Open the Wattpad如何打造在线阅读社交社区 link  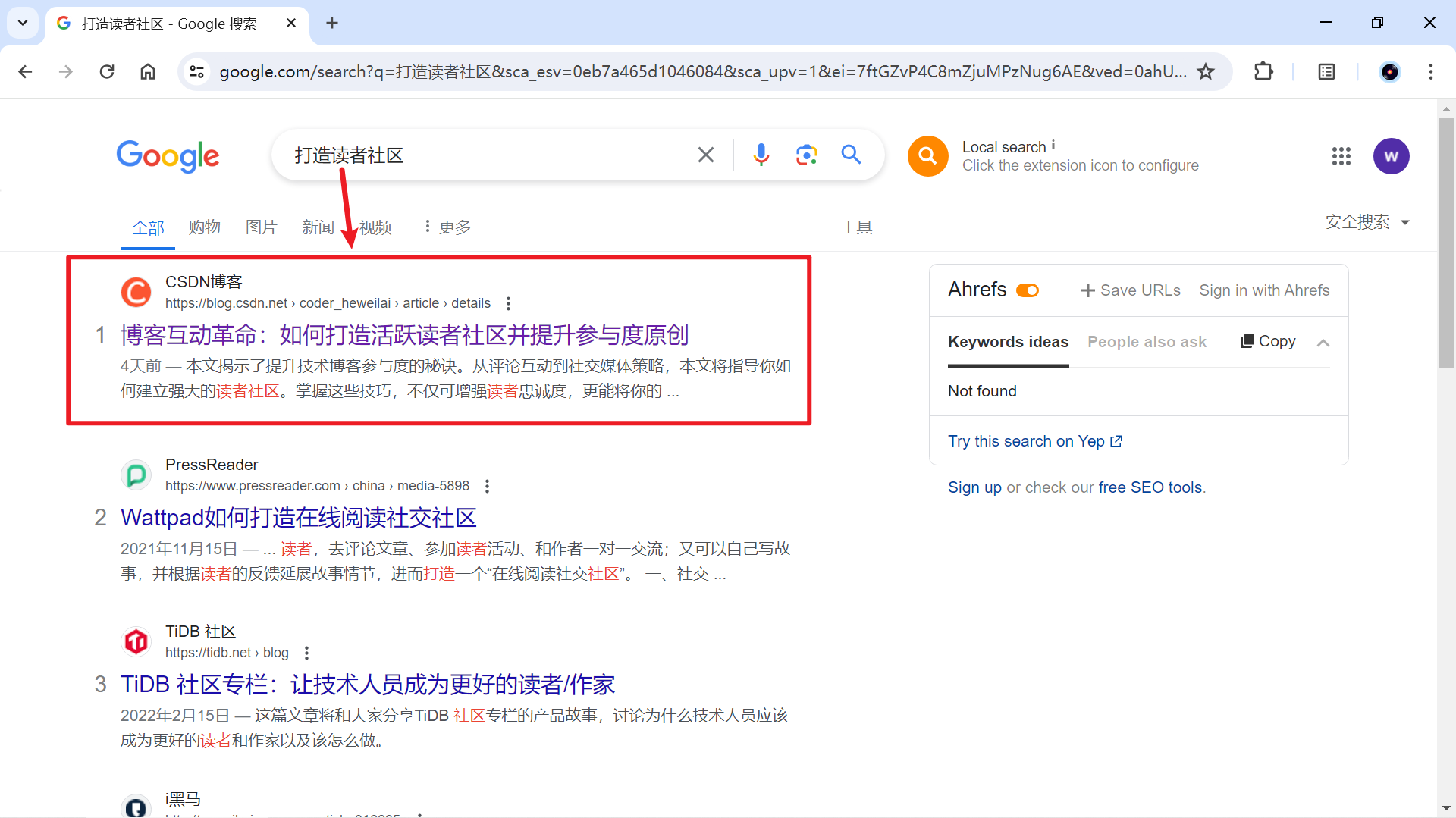coord(298,517)
